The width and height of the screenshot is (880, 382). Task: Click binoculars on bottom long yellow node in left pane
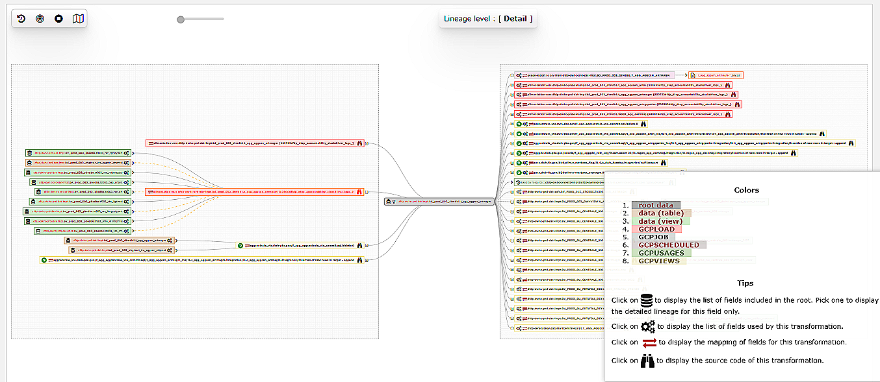(359, 260)
